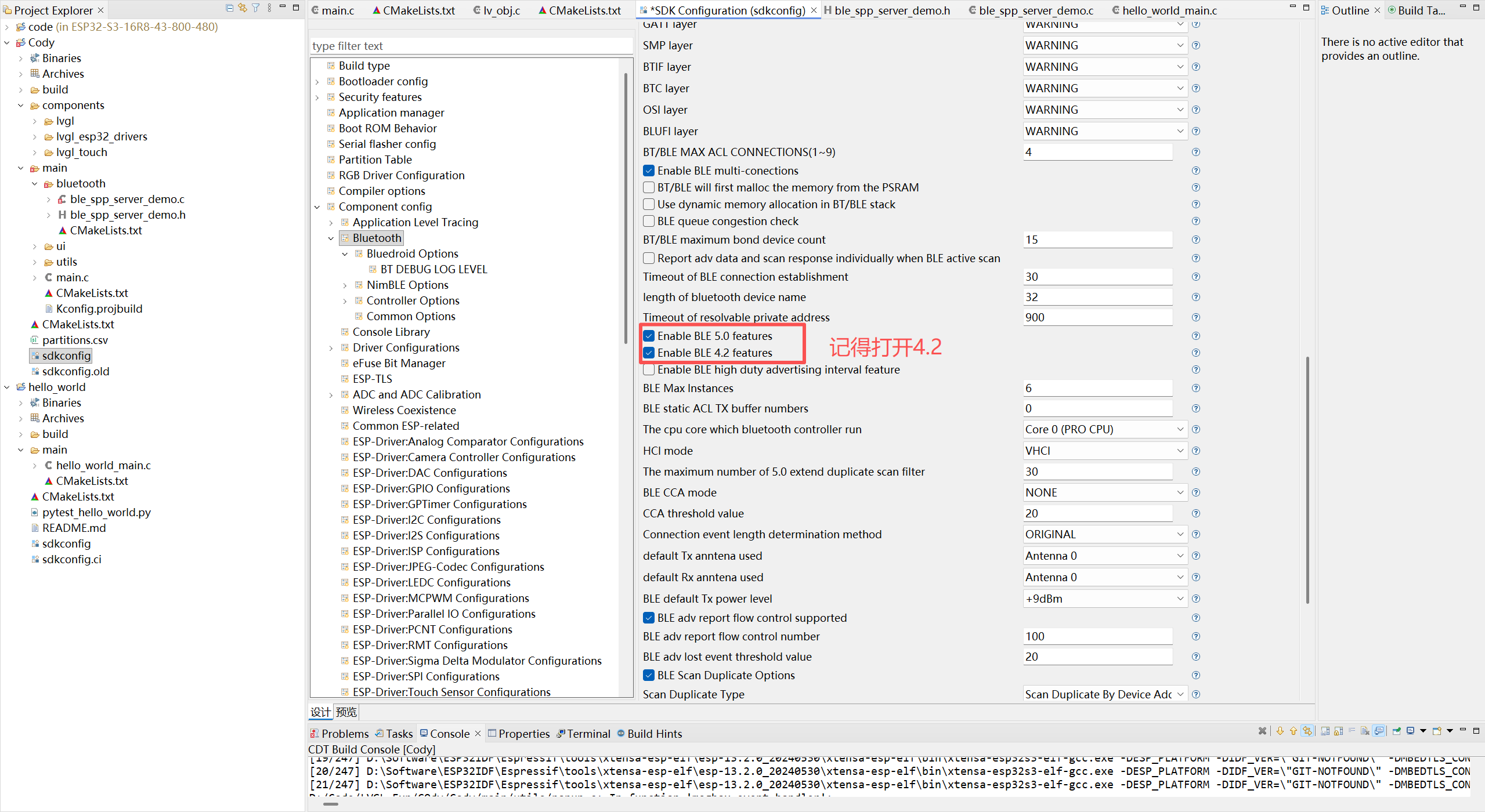Collapse the bluetooth folder in Project Explorer

[x=35, y=184]
